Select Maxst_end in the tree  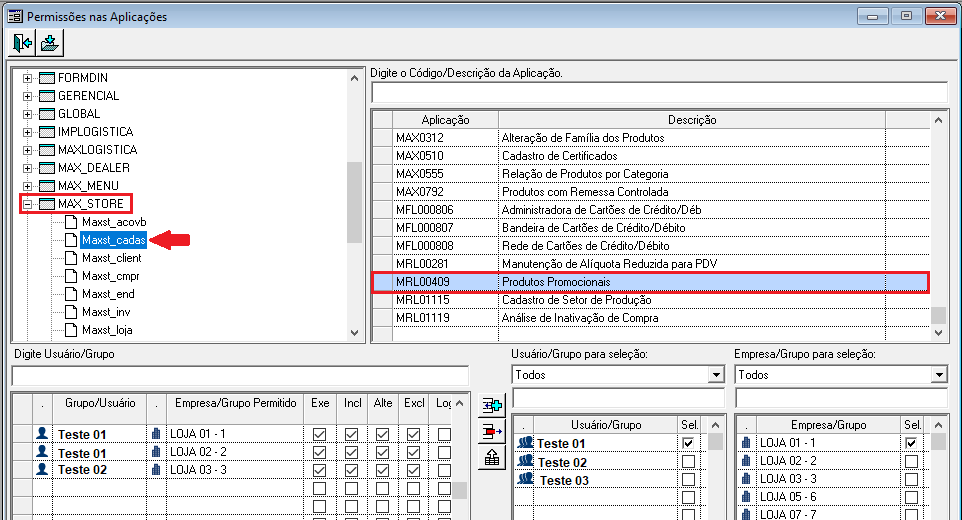click(x=108, y=294)
